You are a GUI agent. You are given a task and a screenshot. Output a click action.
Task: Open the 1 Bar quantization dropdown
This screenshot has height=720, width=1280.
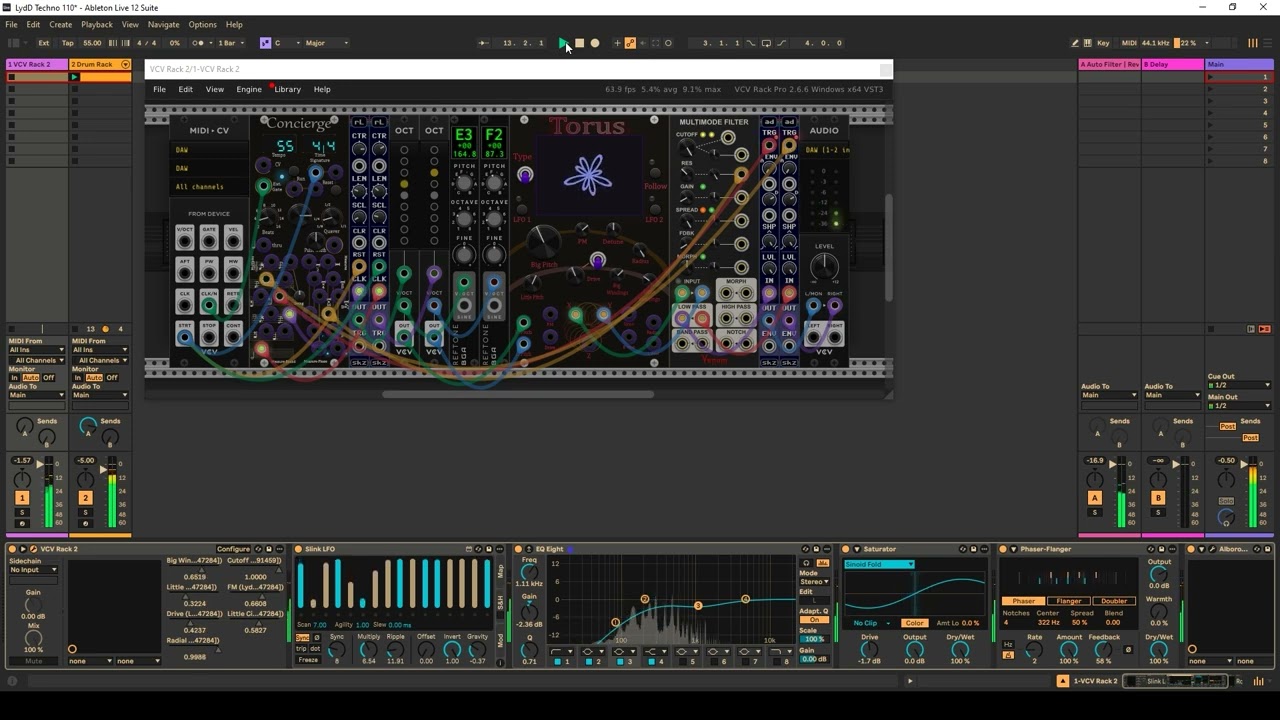tap(230, 43)
